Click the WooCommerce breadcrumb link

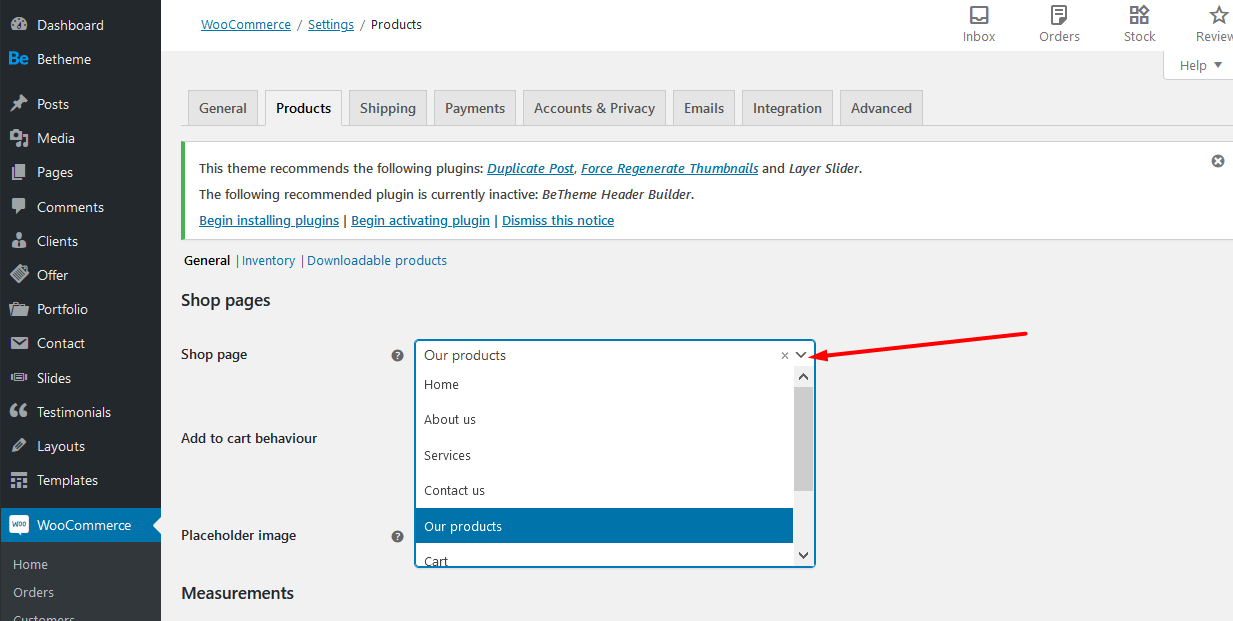point(246,24)
